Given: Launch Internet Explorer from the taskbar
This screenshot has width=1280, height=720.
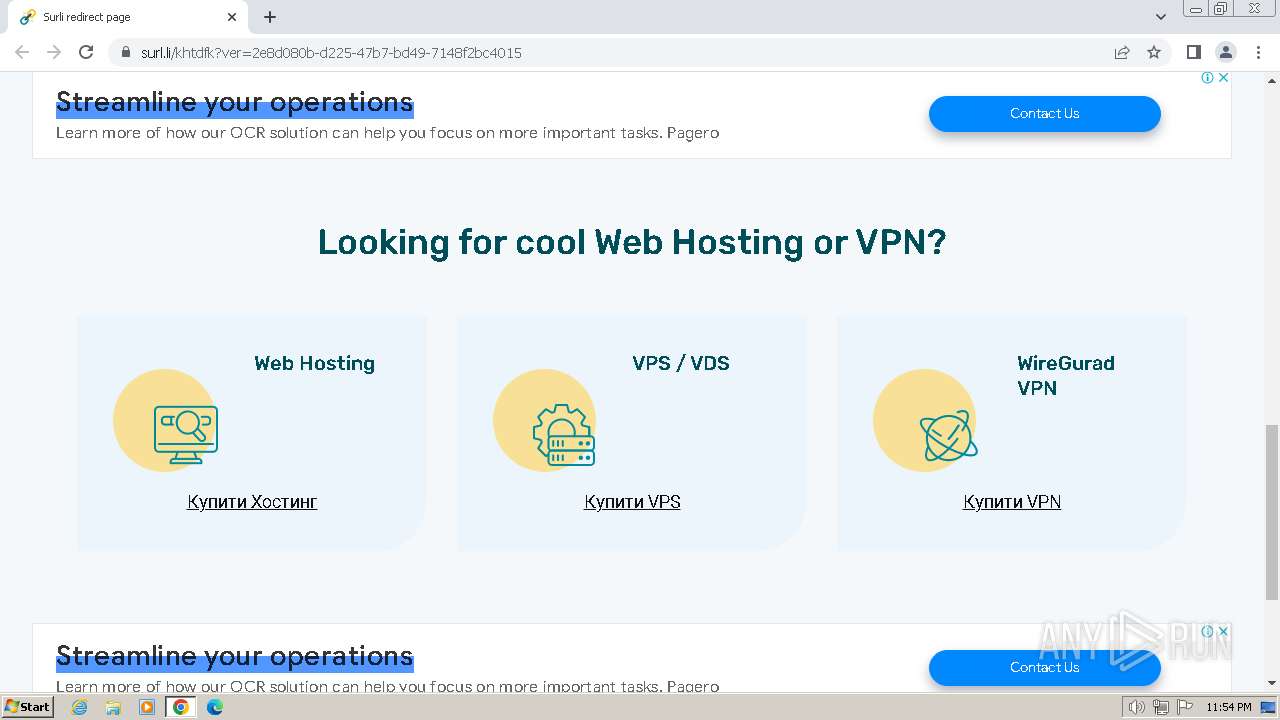Looking at the screenshot, I should point(79,707).
